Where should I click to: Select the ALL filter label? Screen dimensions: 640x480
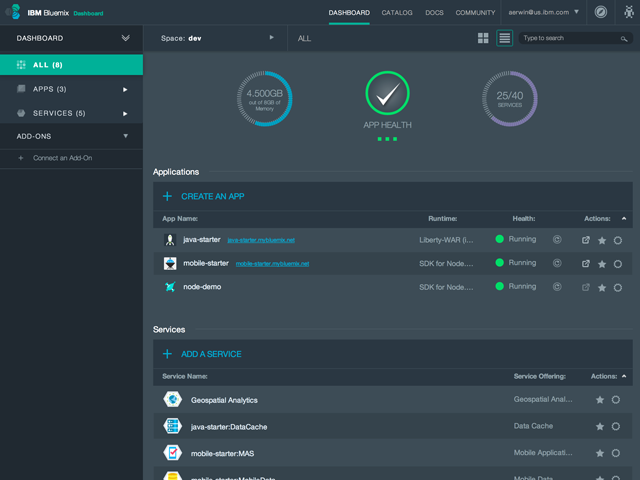coord(304,38)
